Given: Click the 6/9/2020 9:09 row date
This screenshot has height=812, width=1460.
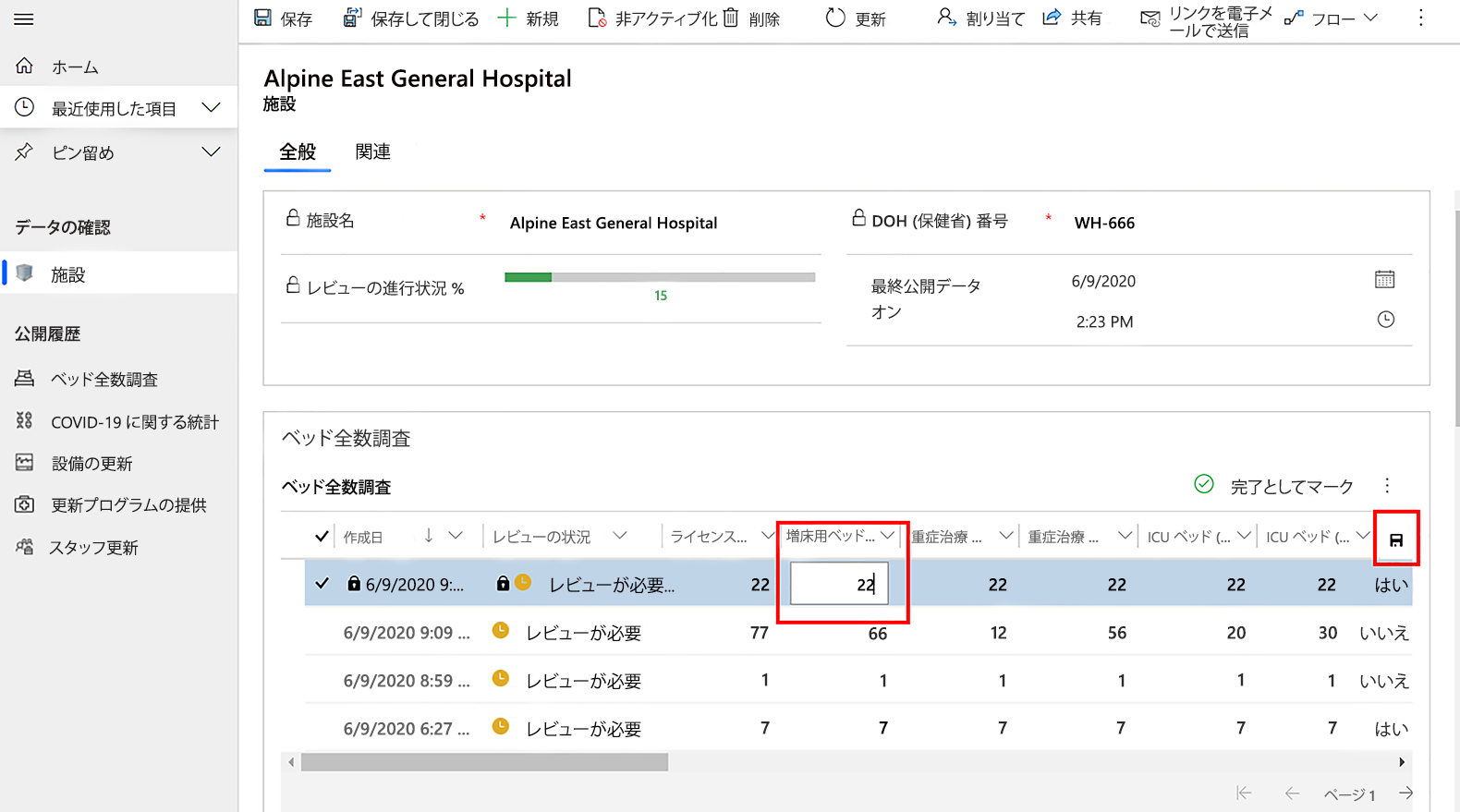Looking at the screenshot, I should [407, 633].
